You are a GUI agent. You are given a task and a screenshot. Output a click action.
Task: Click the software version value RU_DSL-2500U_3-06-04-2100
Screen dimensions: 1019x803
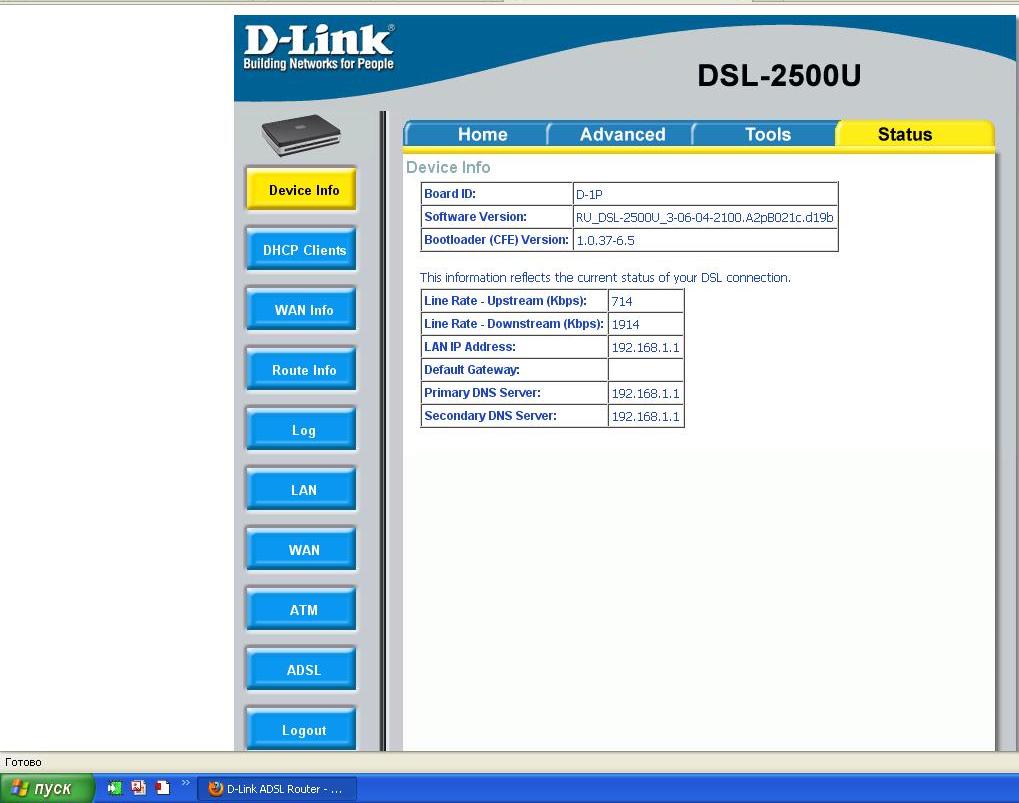(x=704, y=218)
